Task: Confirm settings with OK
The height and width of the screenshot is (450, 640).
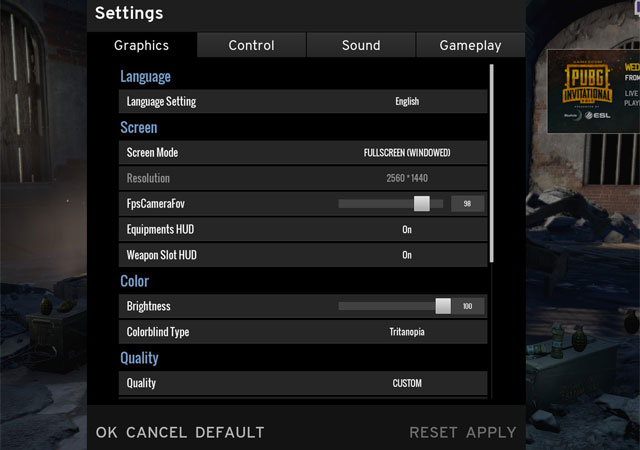Action: pyautogui.click(x=107, y=432)
